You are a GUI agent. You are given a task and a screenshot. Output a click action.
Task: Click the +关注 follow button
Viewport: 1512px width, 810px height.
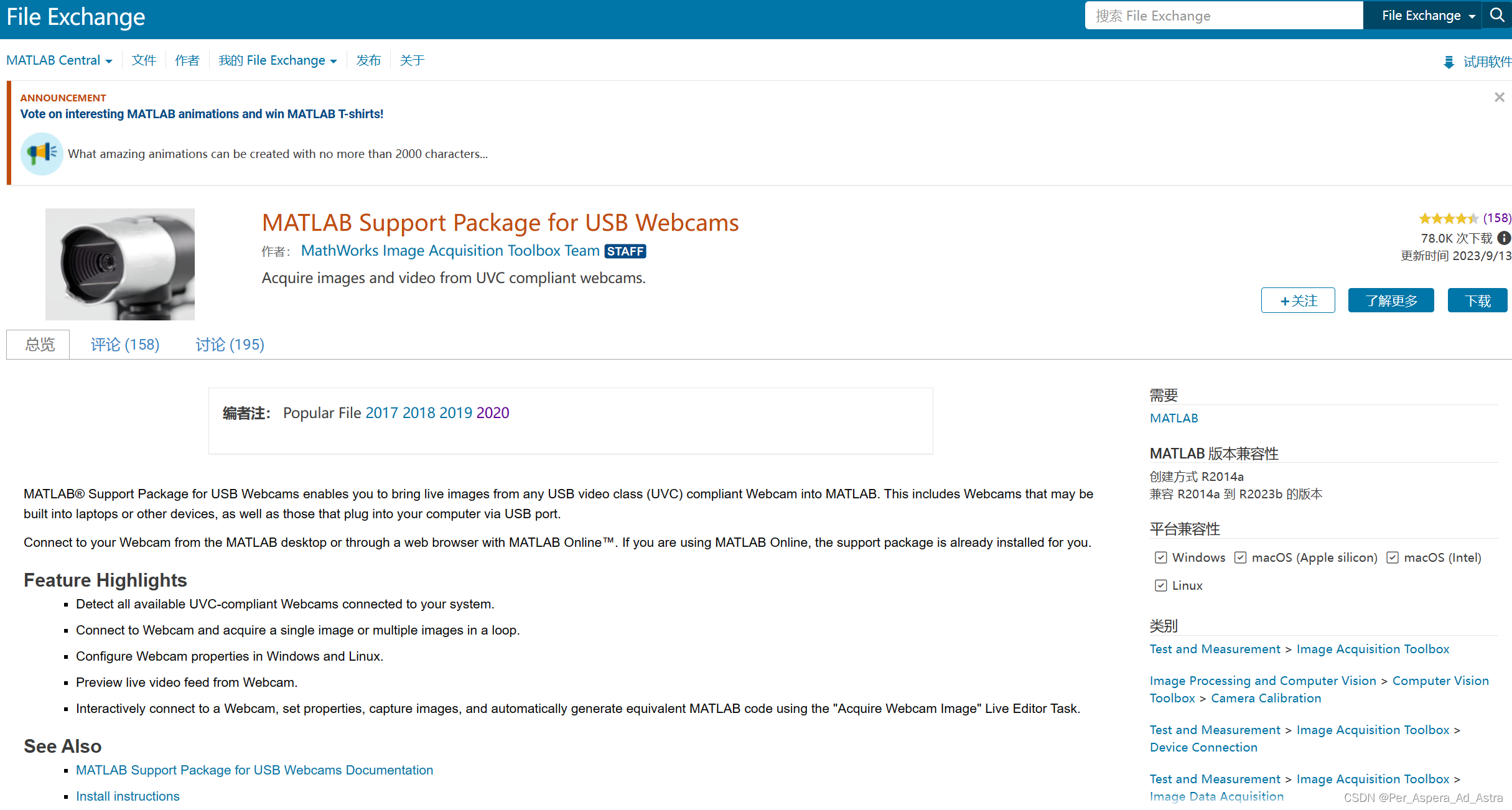1298,301
